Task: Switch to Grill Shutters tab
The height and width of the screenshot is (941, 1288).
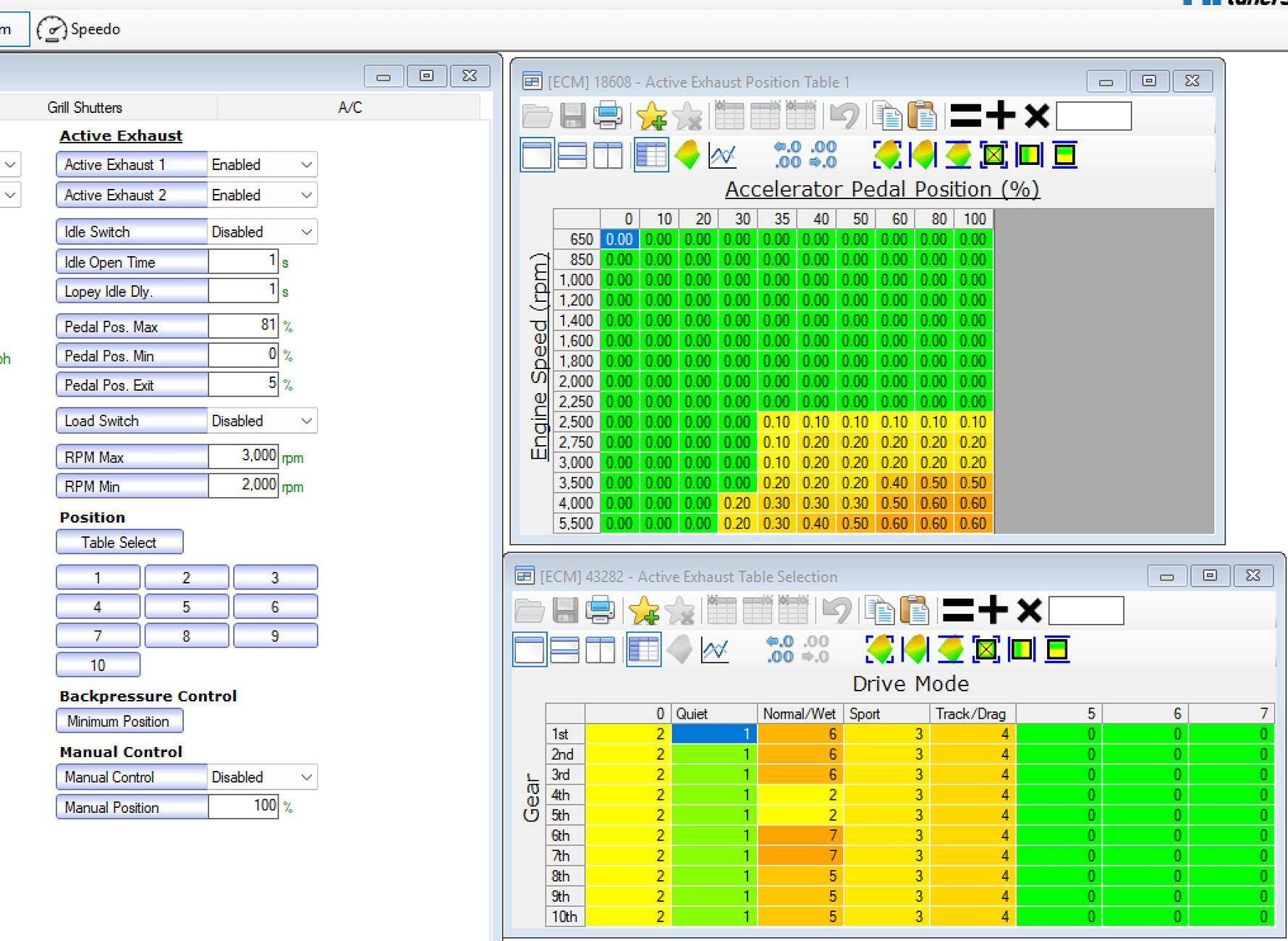Action: (85, 108)
